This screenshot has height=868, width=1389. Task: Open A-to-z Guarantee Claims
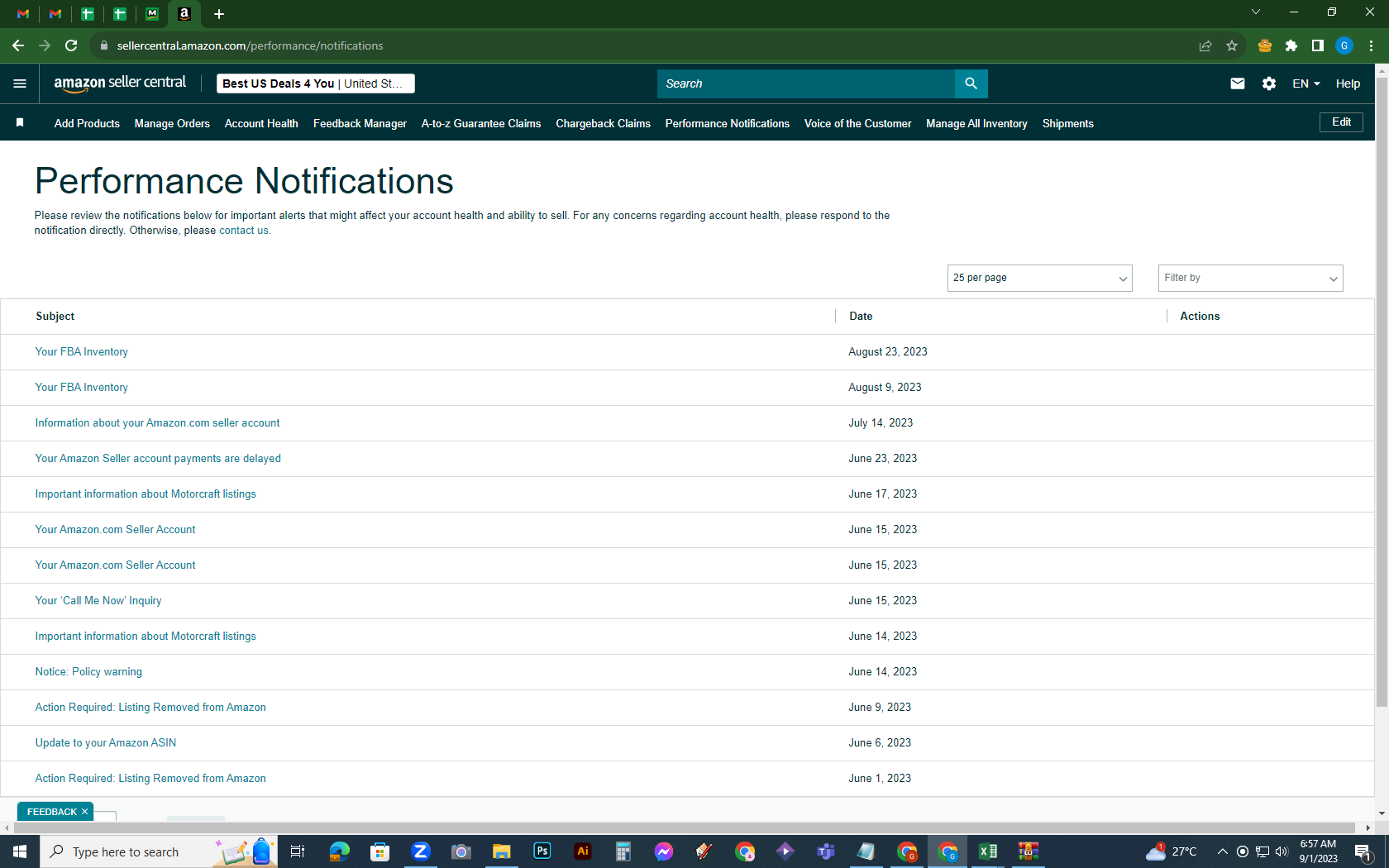[481, 123]
